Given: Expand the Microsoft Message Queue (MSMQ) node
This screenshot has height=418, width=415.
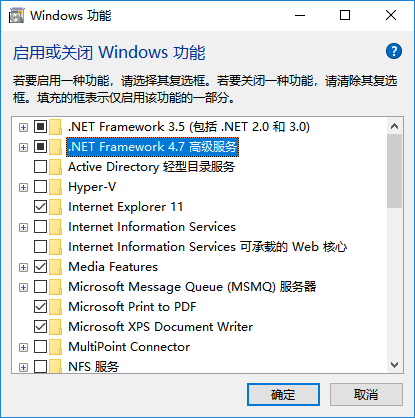Looking at the screenshot, I should 23,287.
